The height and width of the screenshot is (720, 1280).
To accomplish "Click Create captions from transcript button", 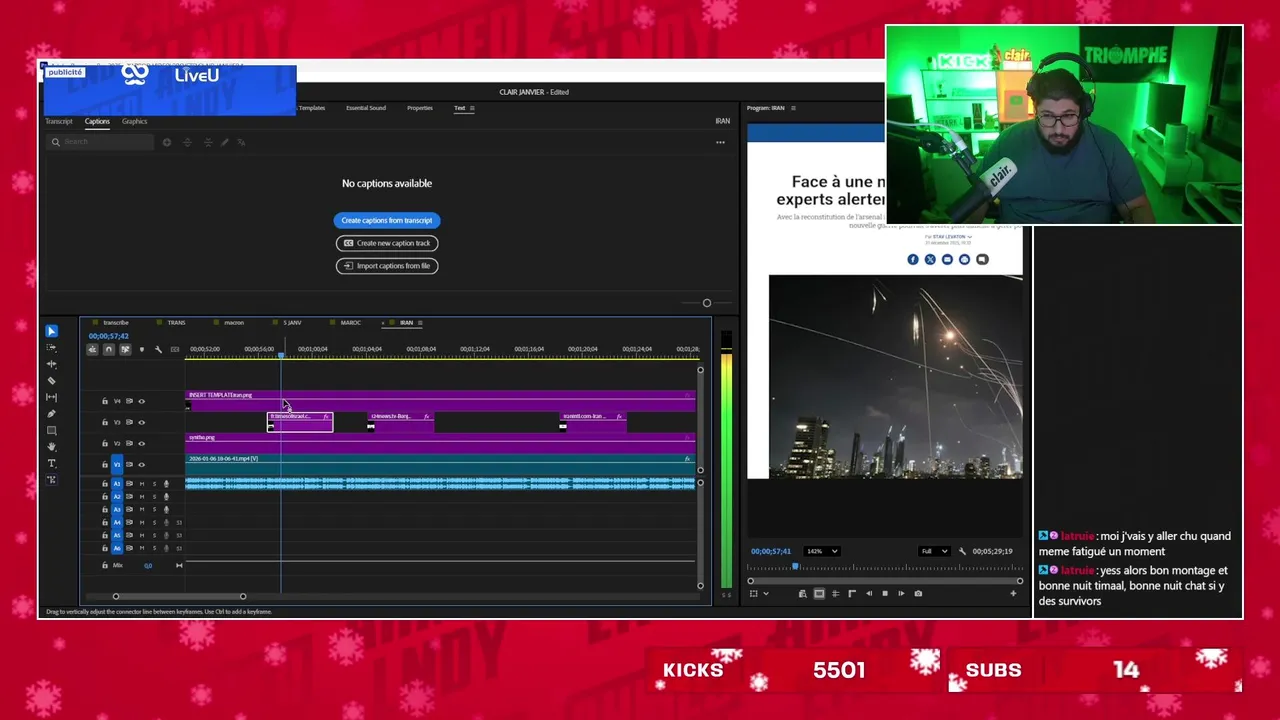I will pos(387,220).
